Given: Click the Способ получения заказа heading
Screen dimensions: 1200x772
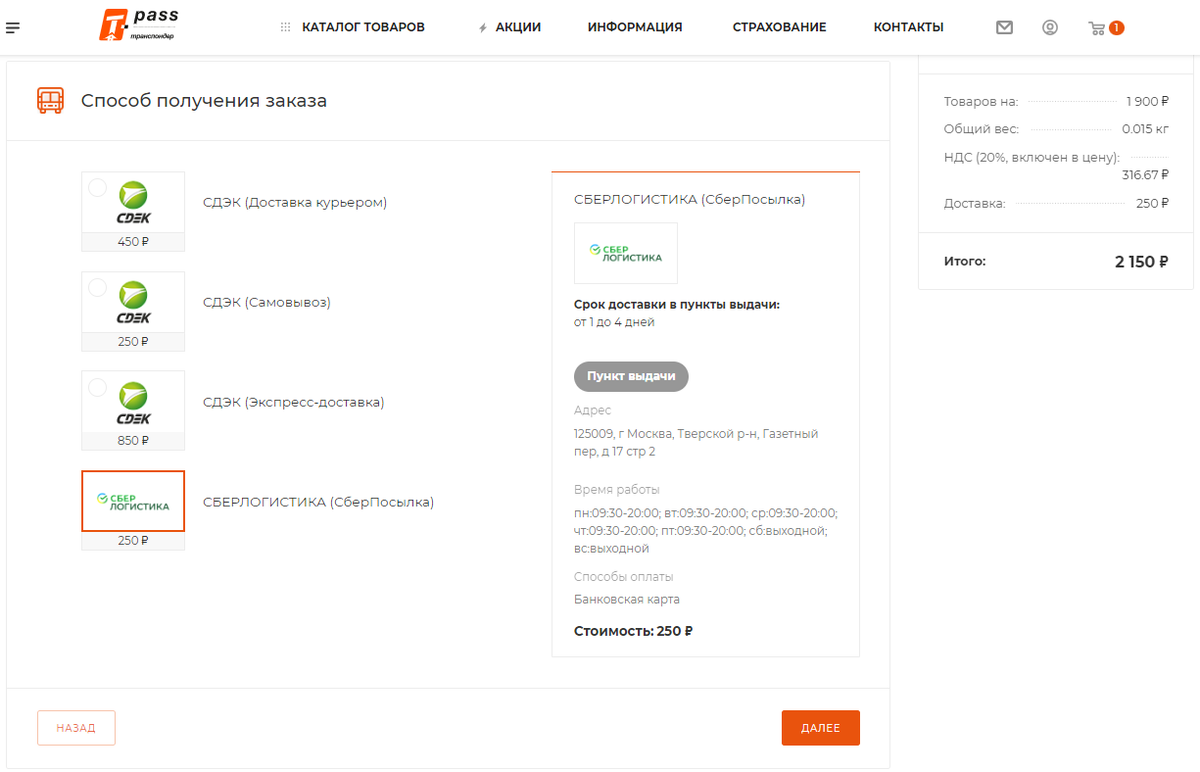Looking at the screenshot, I should (204, 100).
